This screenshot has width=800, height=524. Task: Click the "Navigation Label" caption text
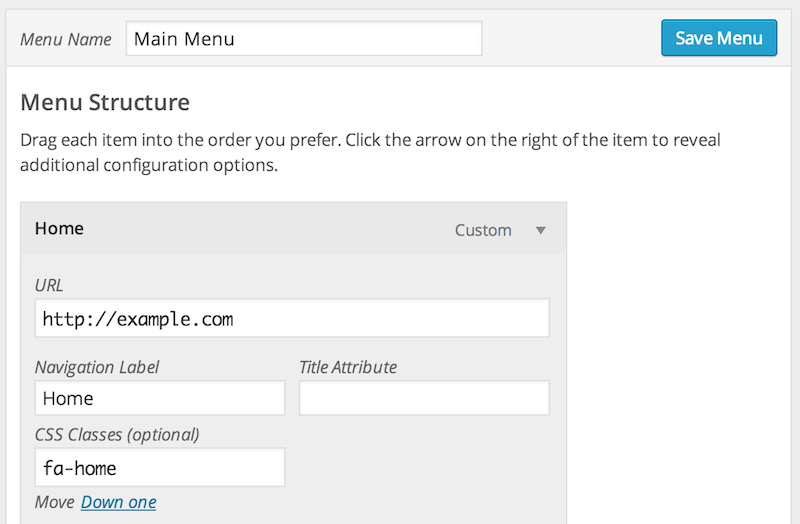pyautogui.click(x=97, y=367)
